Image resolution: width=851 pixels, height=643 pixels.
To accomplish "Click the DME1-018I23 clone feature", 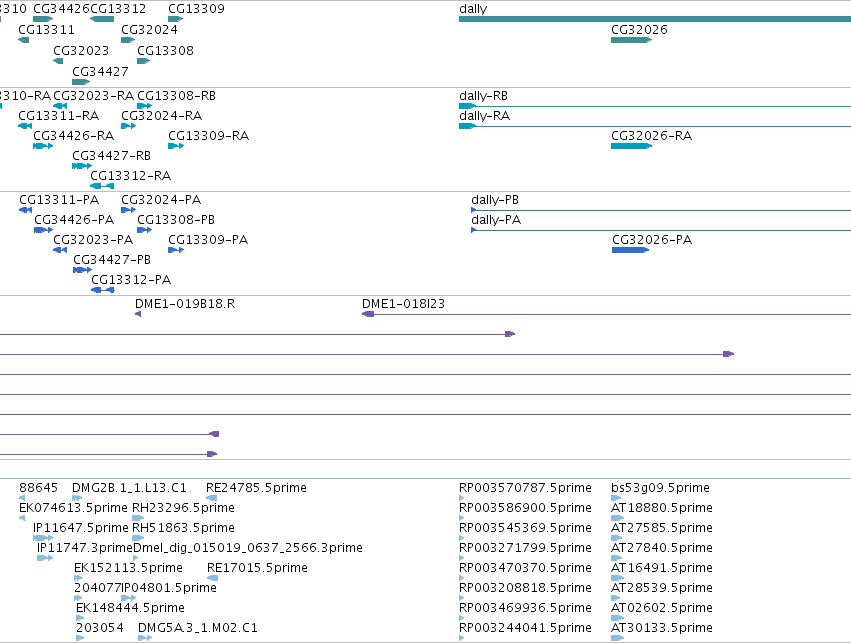I will coord(606,314).
